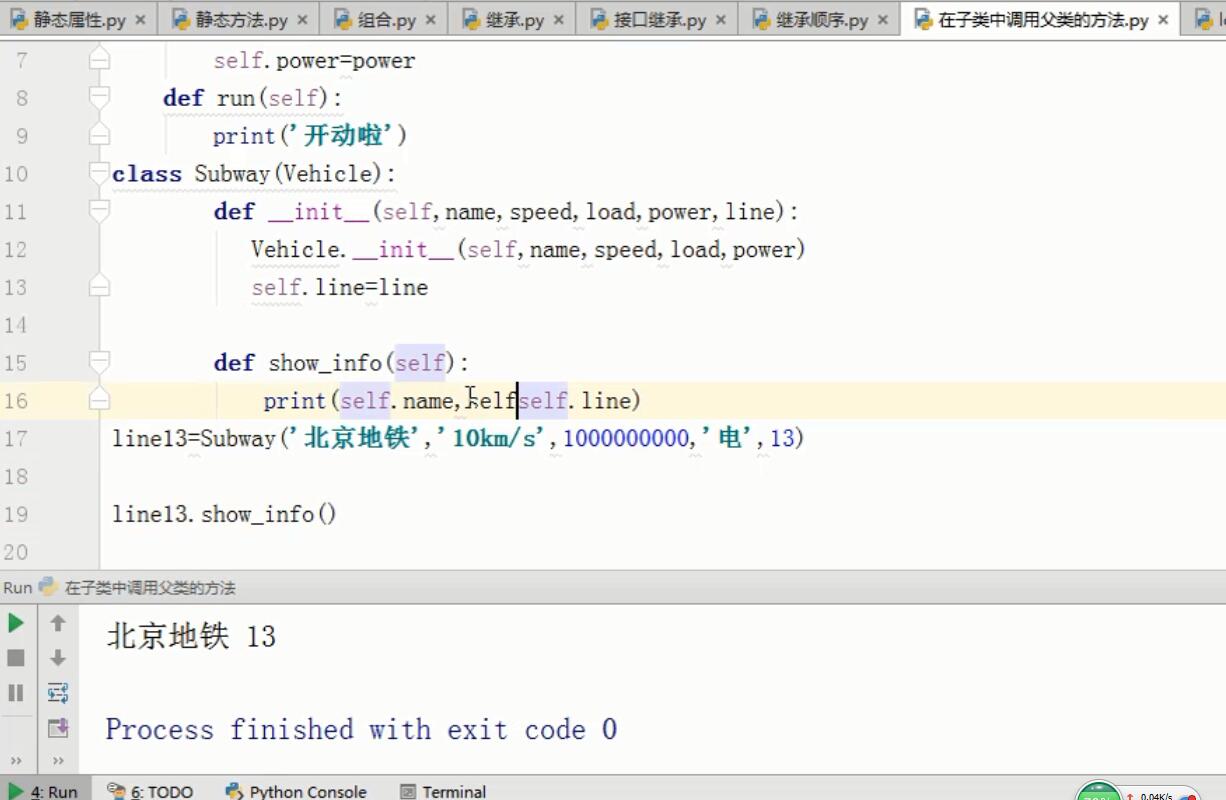
Task: Click the Python file icon on 组合.py tab
Action: (343, 19)
